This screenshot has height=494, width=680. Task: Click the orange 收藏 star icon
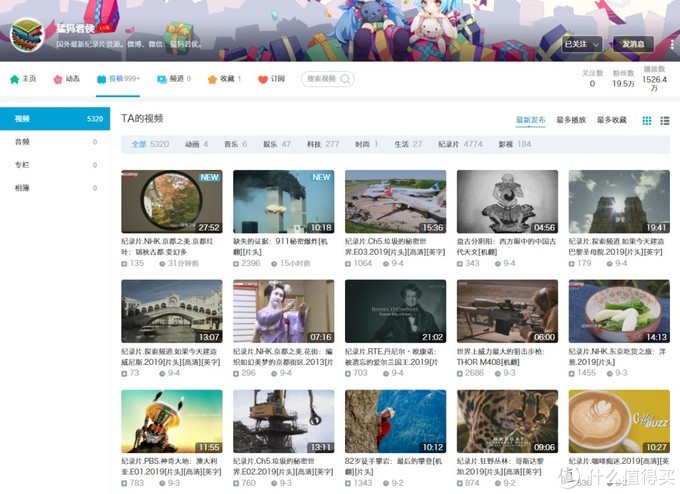pos(212,79)
